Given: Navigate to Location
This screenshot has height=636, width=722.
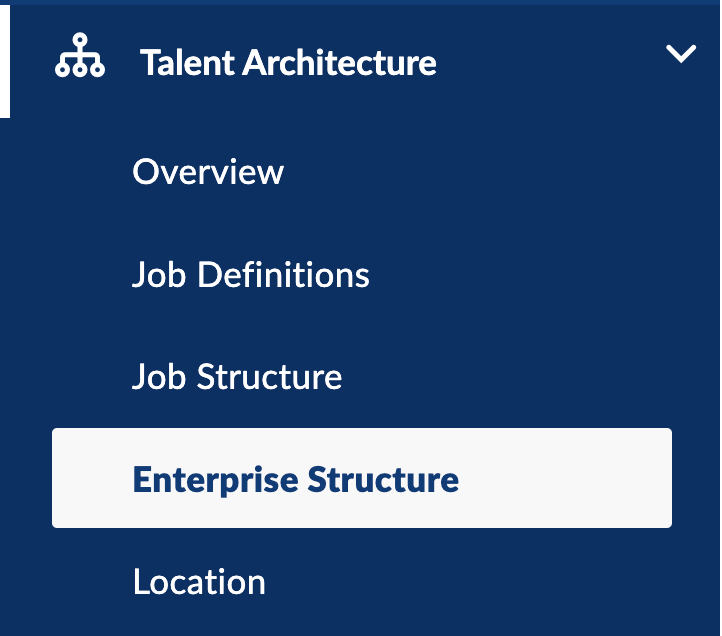Looking at the screenshot, I should click(199, 582).
